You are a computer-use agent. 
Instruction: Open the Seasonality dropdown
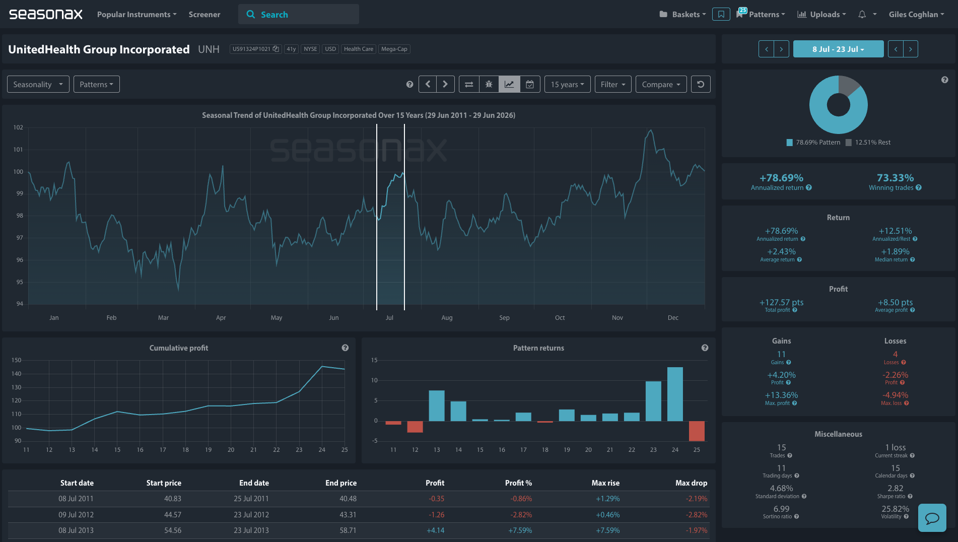tap(38, 84)
